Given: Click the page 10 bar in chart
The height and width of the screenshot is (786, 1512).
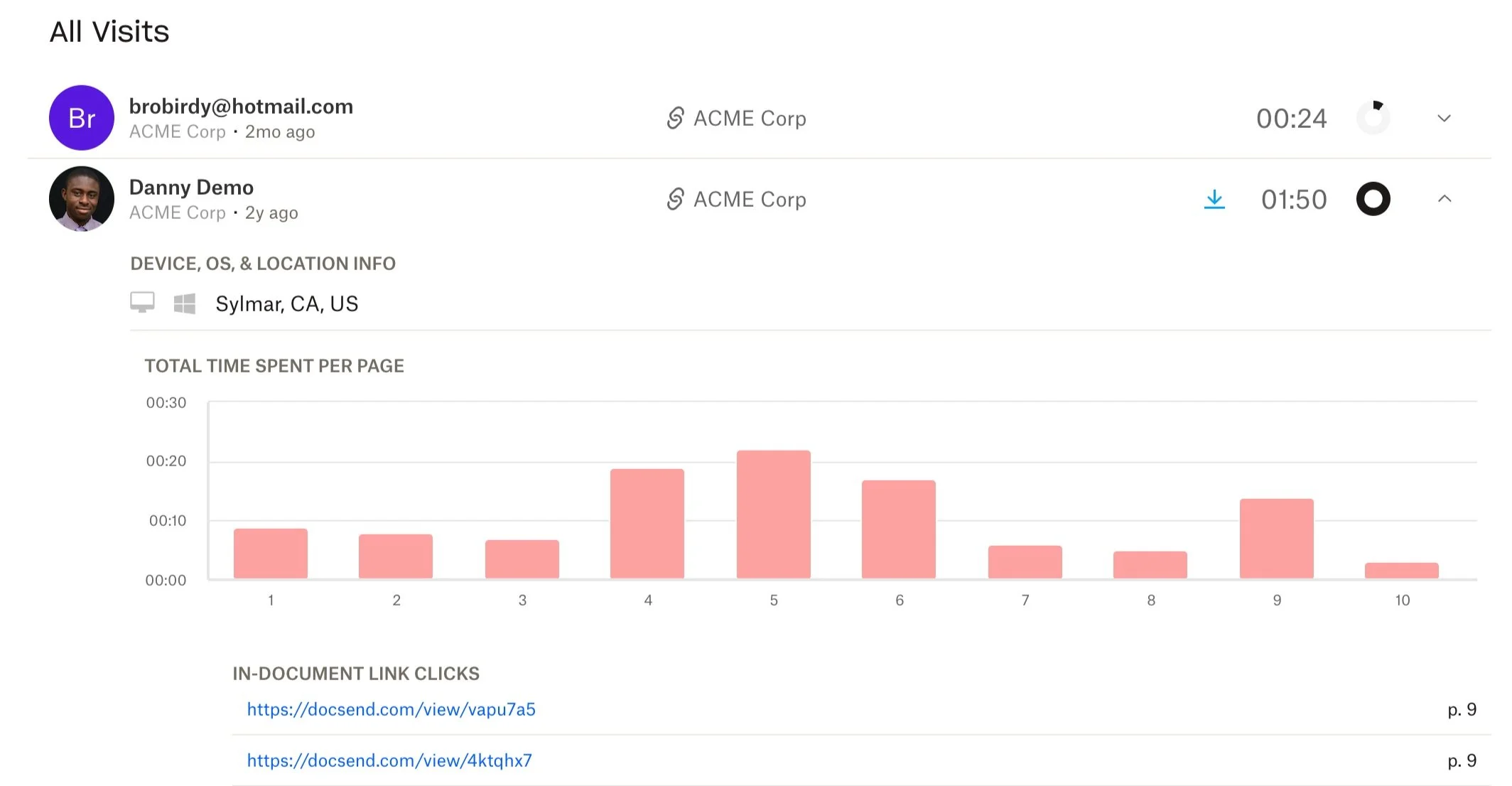Looking at the screenshot, I should [x=1401, y=570].
